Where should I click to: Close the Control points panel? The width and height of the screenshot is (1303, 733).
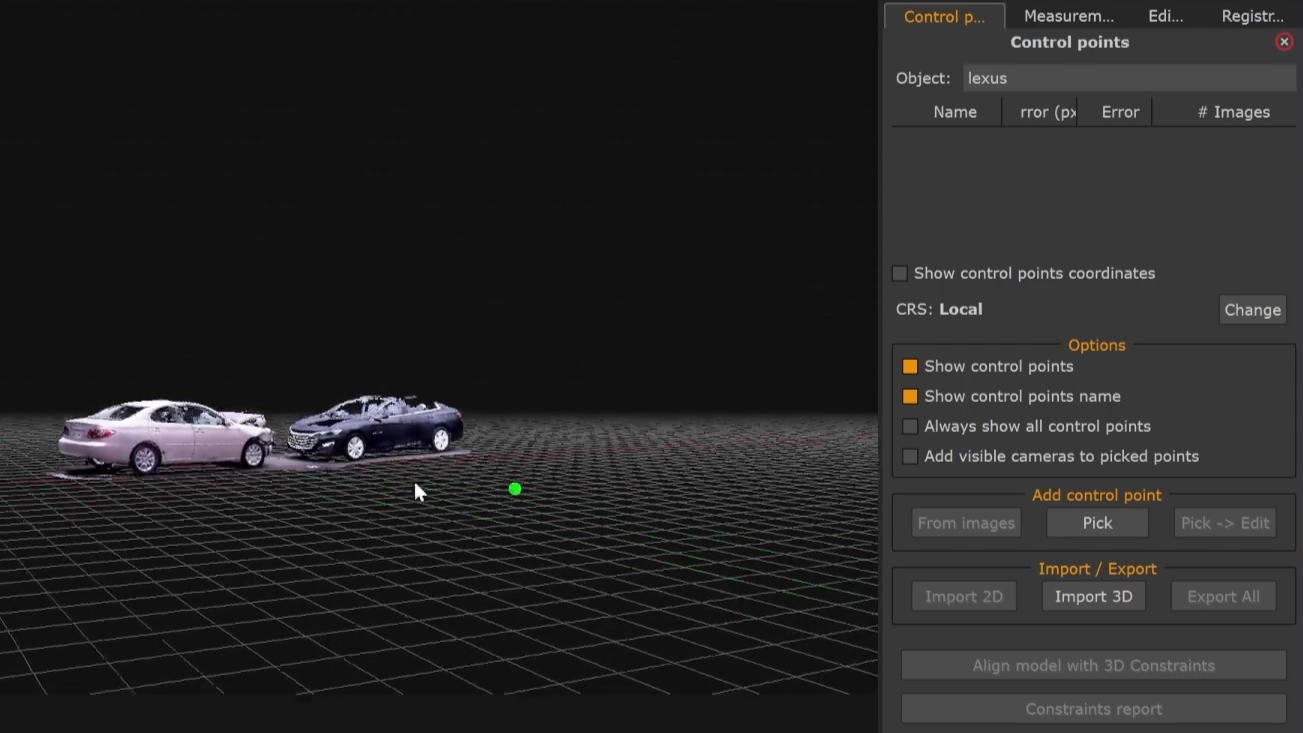coord(1284,41)
